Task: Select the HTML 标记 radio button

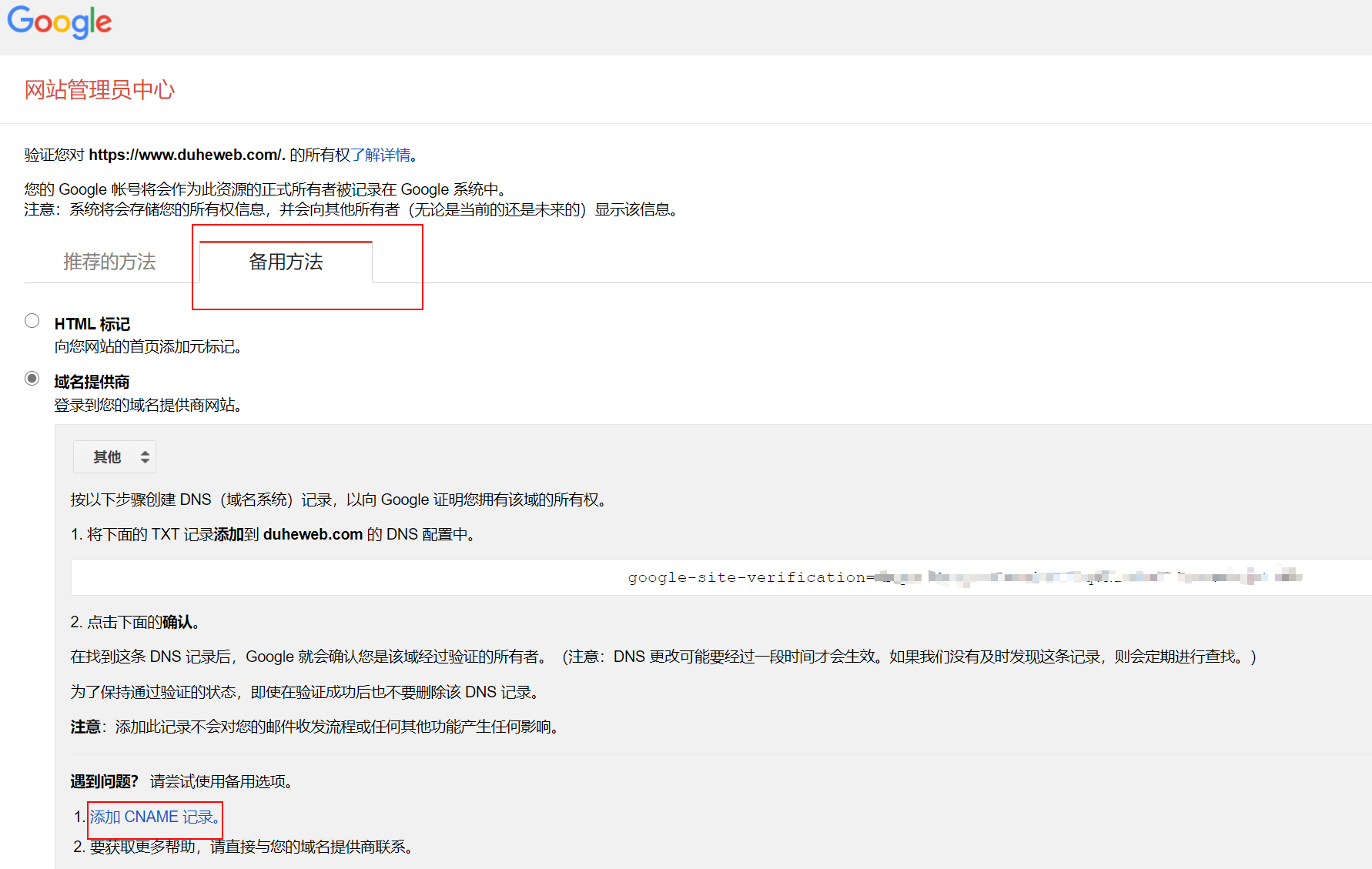Action: tap(32, 321)
